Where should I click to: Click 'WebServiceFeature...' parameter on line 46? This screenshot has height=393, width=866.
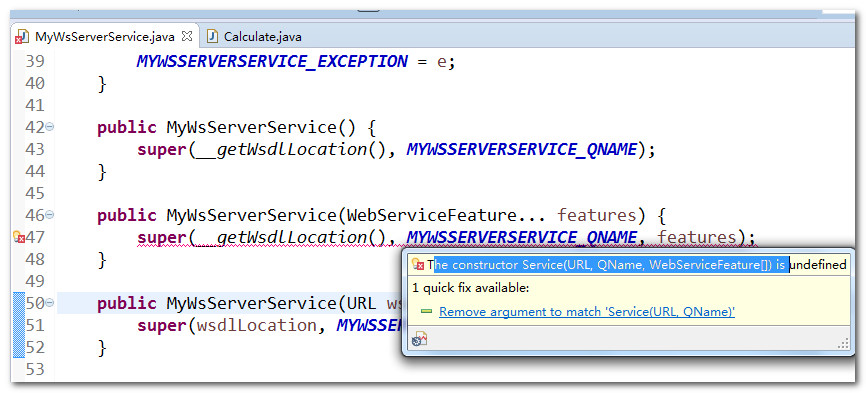coord(447,215)
